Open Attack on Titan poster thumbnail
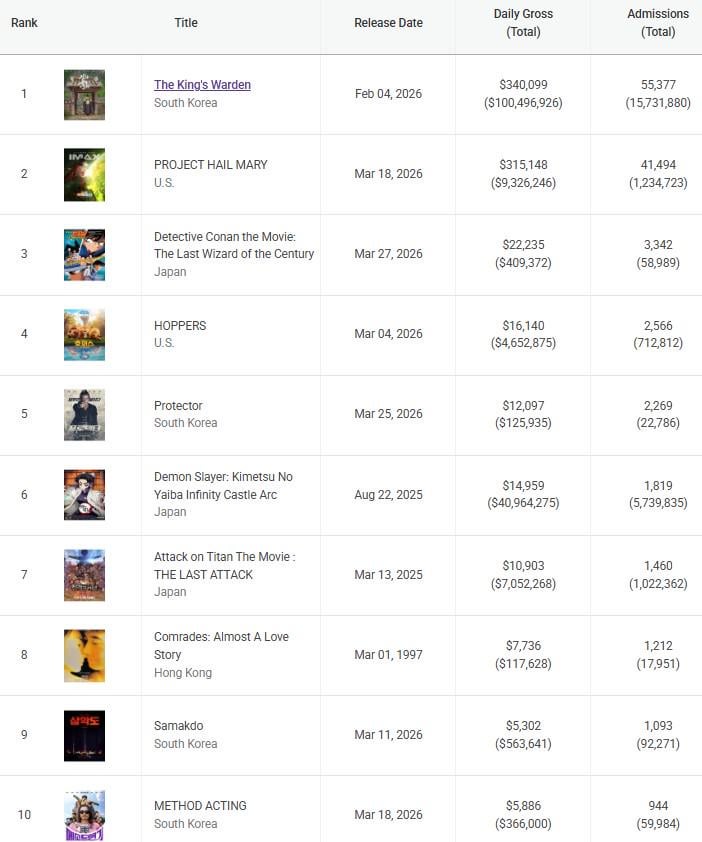 coord(84,575)
